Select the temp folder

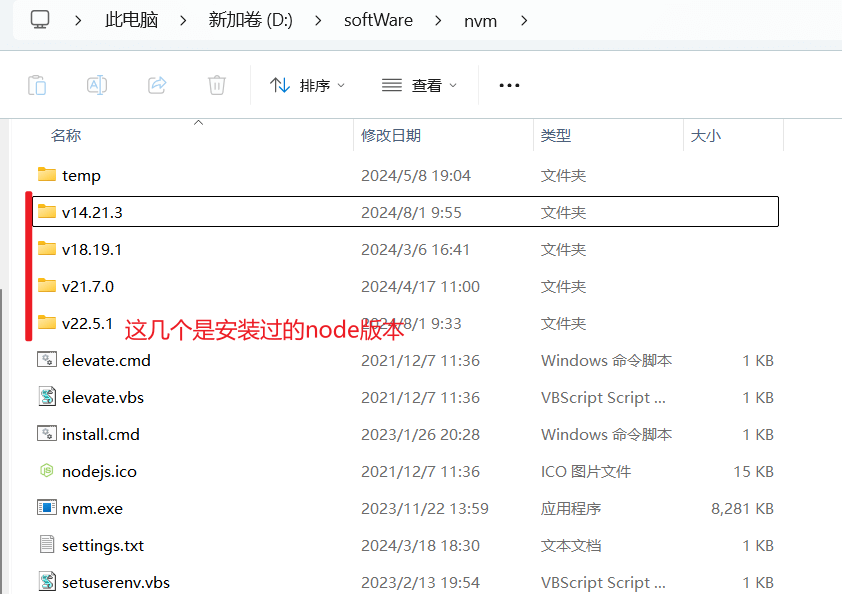point(81,175)
